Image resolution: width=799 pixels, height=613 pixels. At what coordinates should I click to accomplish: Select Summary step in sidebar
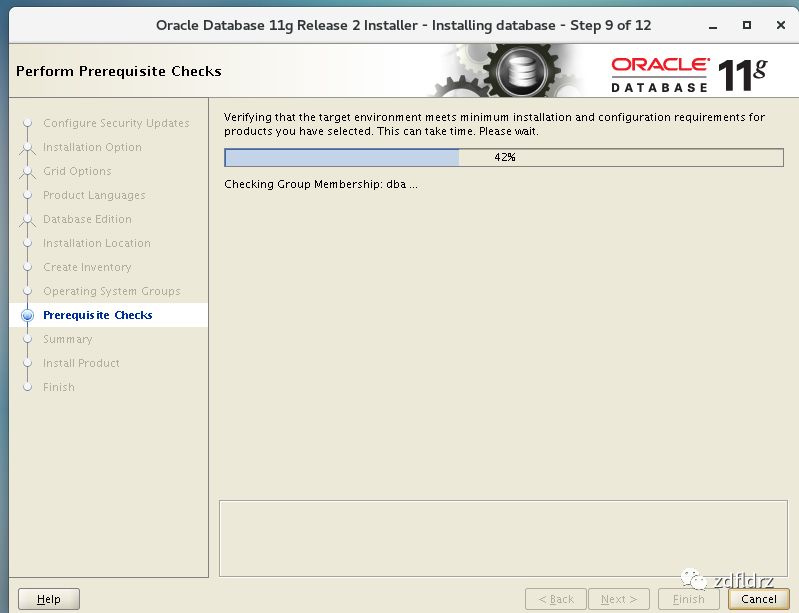coord(68,339)
